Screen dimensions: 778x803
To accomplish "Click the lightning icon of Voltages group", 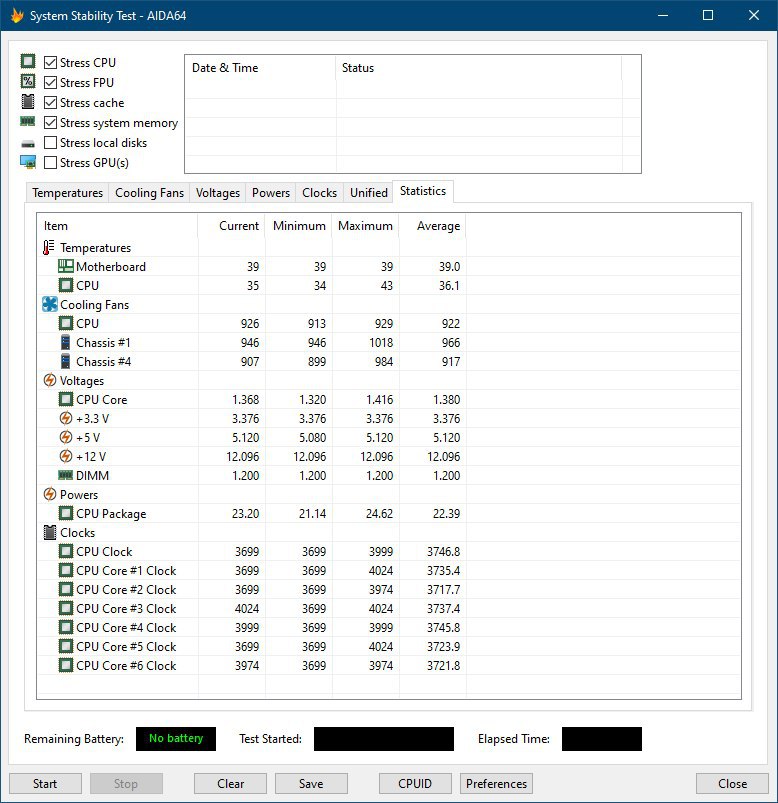I will click(50, 380).
